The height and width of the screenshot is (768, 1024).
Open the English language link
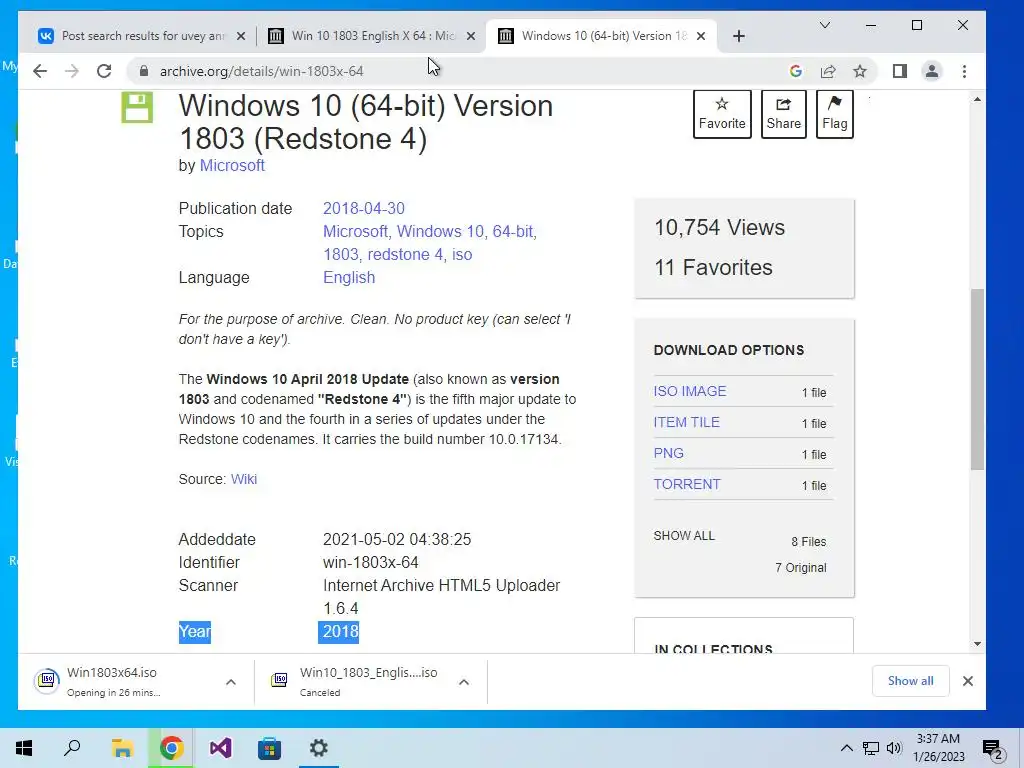pos(349,278)
